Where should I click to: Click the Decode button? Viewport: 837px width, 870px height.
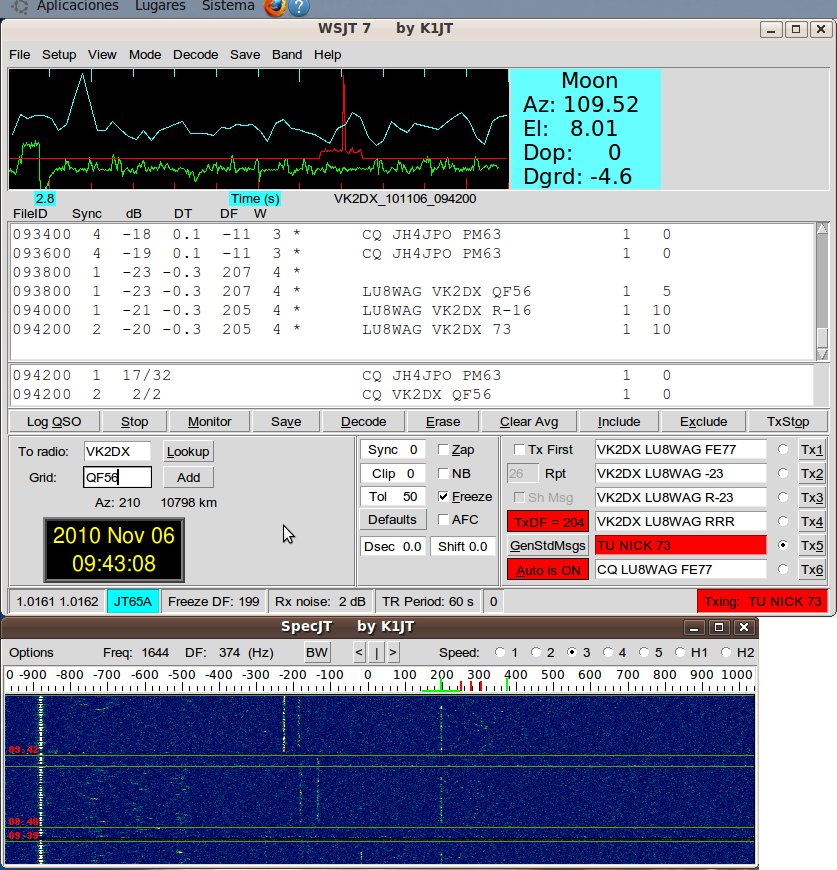click(363, 422)
